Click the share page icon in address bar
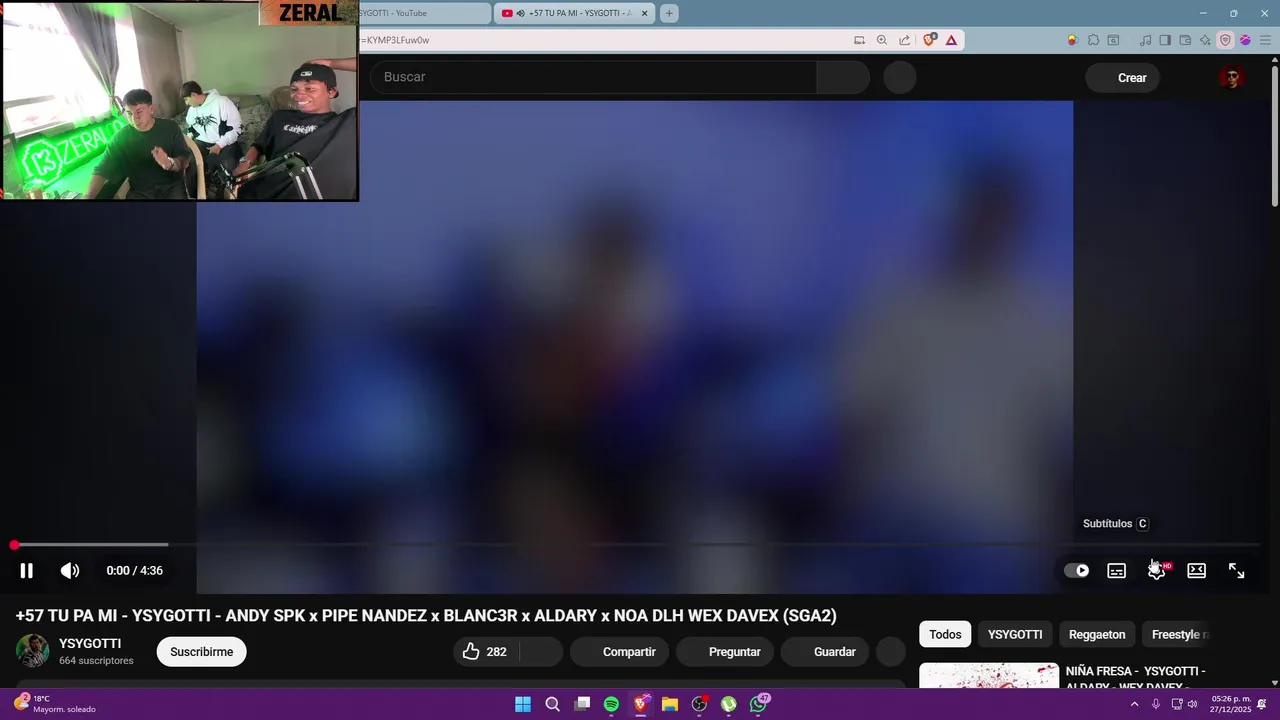The height and width of the screenshot is (720, 1280). click(x=904, y=40)
